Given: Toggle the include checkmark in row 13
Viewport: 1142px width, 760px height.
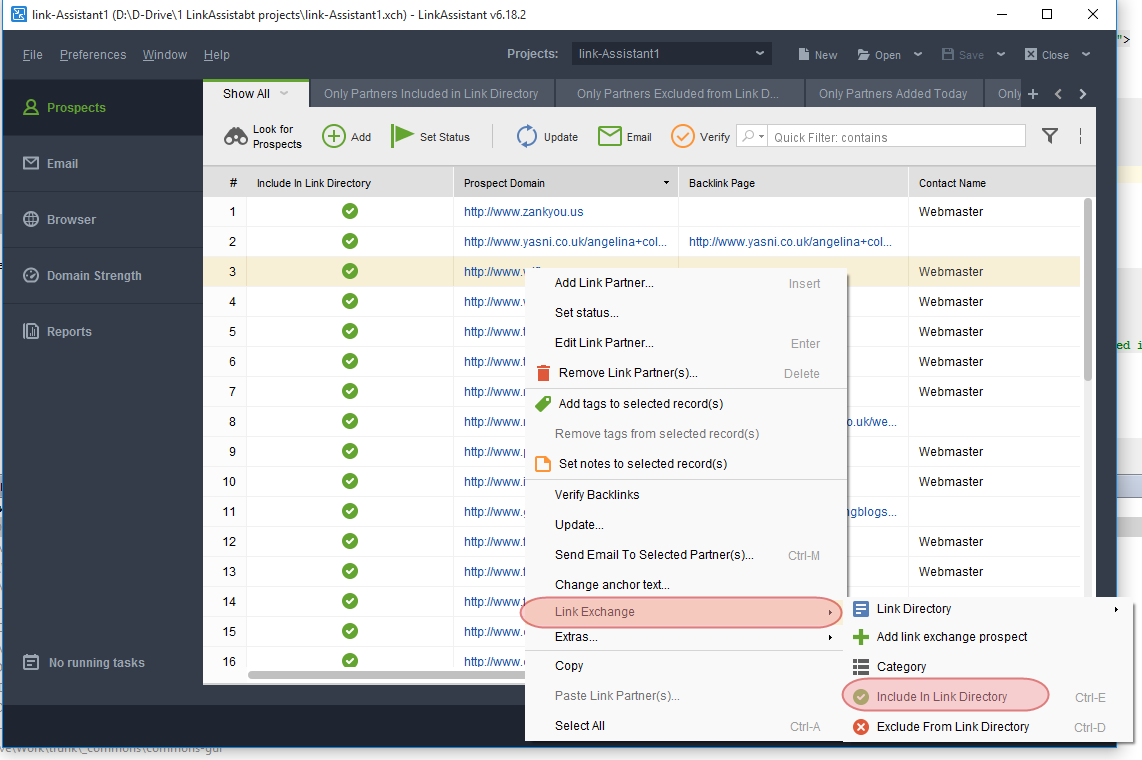Looking at the screenshot, I should (350, 571).
